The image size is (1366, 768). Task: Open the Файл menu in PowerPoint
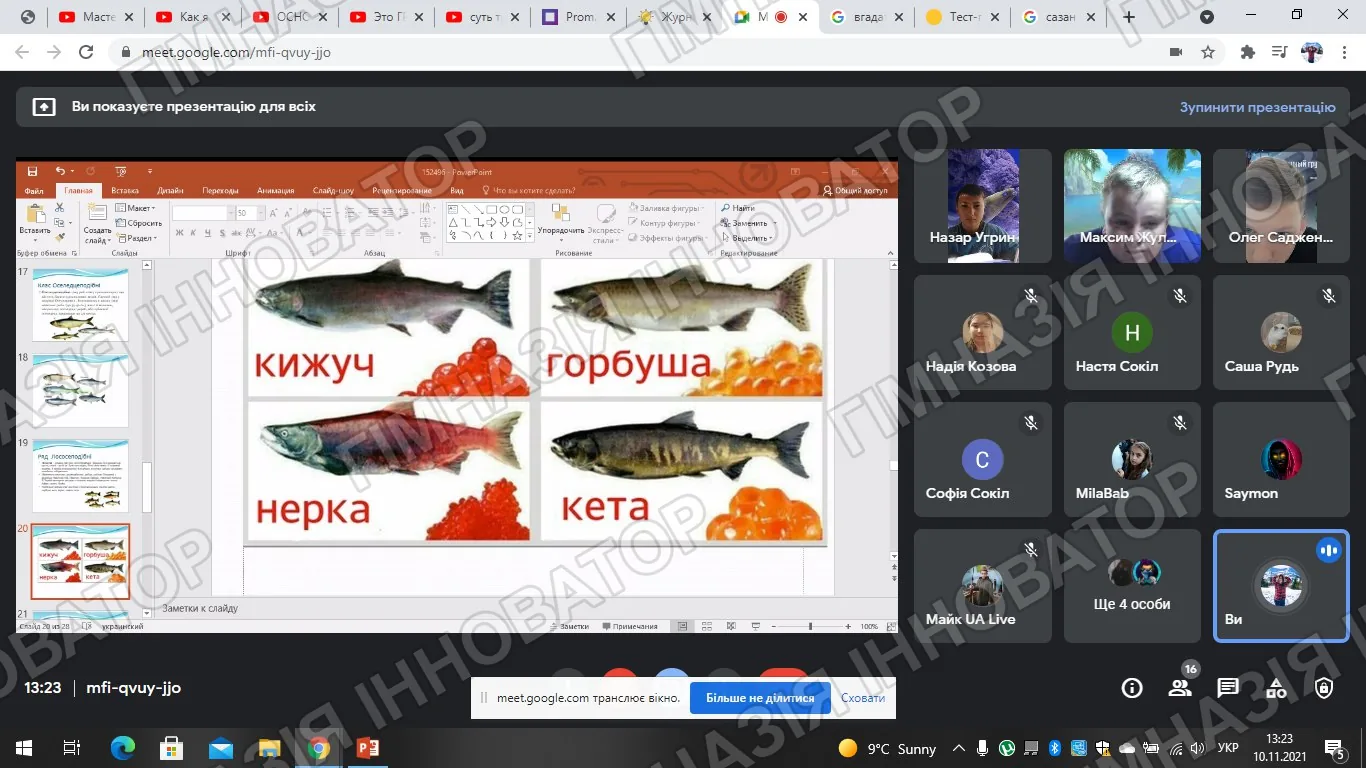click(34, 190)
